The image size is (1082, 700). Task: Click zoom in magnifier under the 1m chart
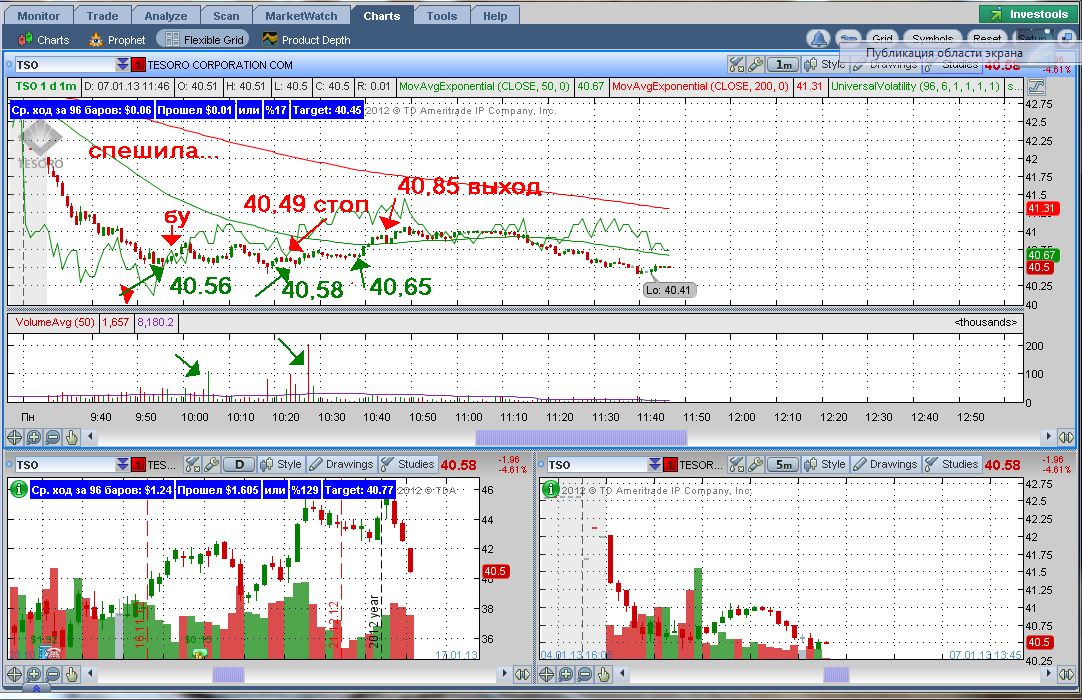33,437
